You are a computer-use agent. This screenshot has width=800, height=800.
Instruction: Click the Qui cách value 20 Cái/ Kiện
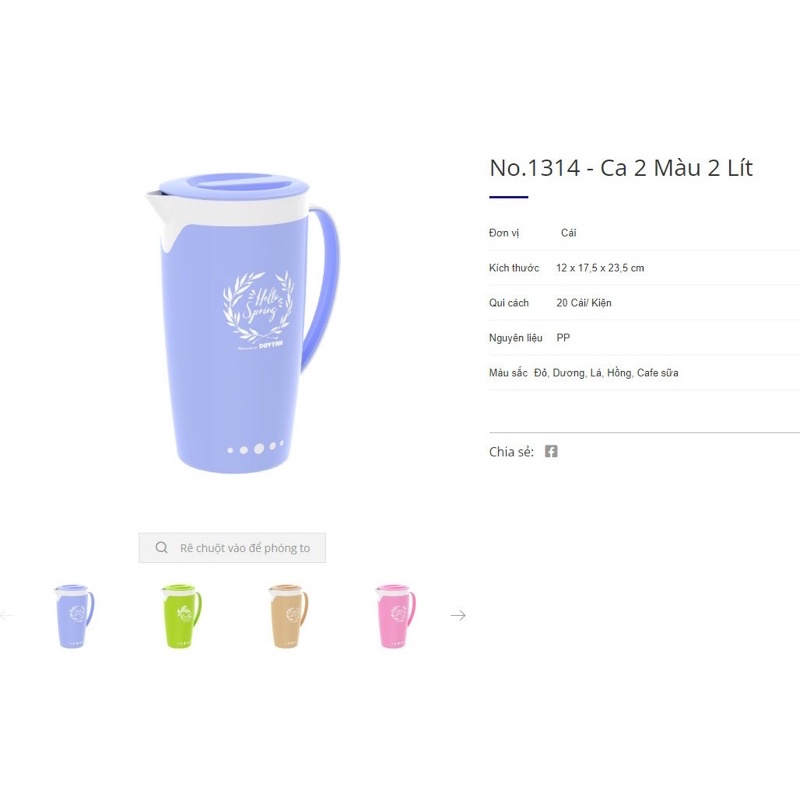[x=584, y=303]
